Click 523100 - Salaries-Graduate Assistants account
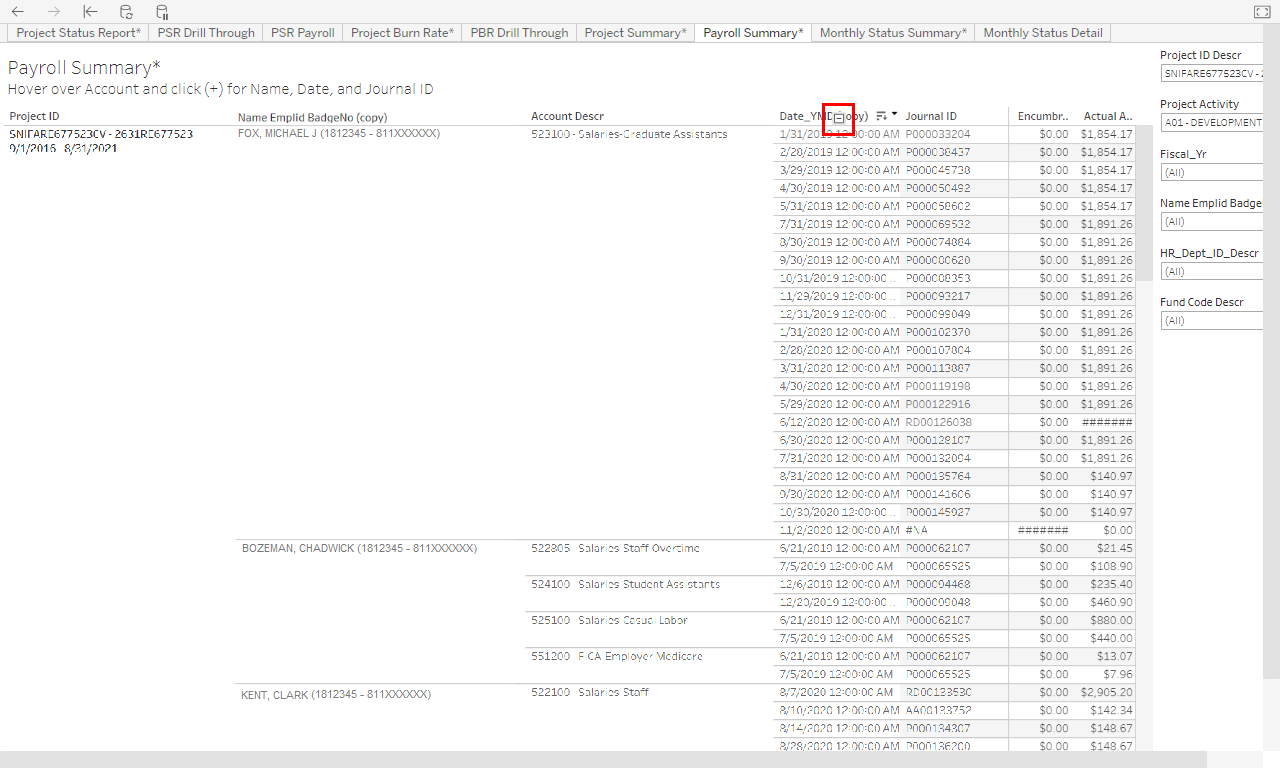The width and height of the screenshot is (1280, 768). point(629,134)
